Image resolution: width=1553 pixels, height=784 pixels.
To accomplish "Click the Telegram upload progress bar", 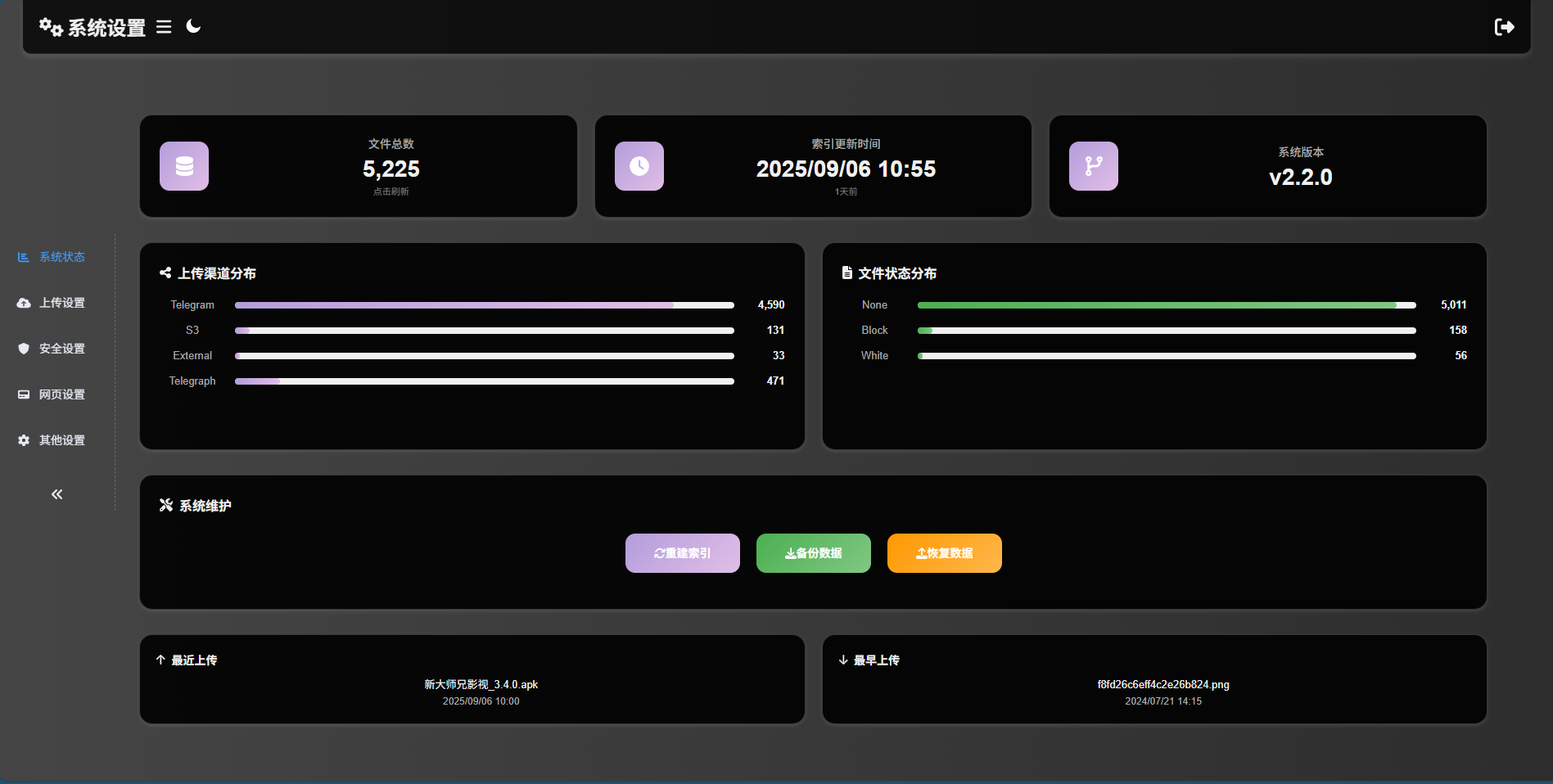I will pos(484,304).
